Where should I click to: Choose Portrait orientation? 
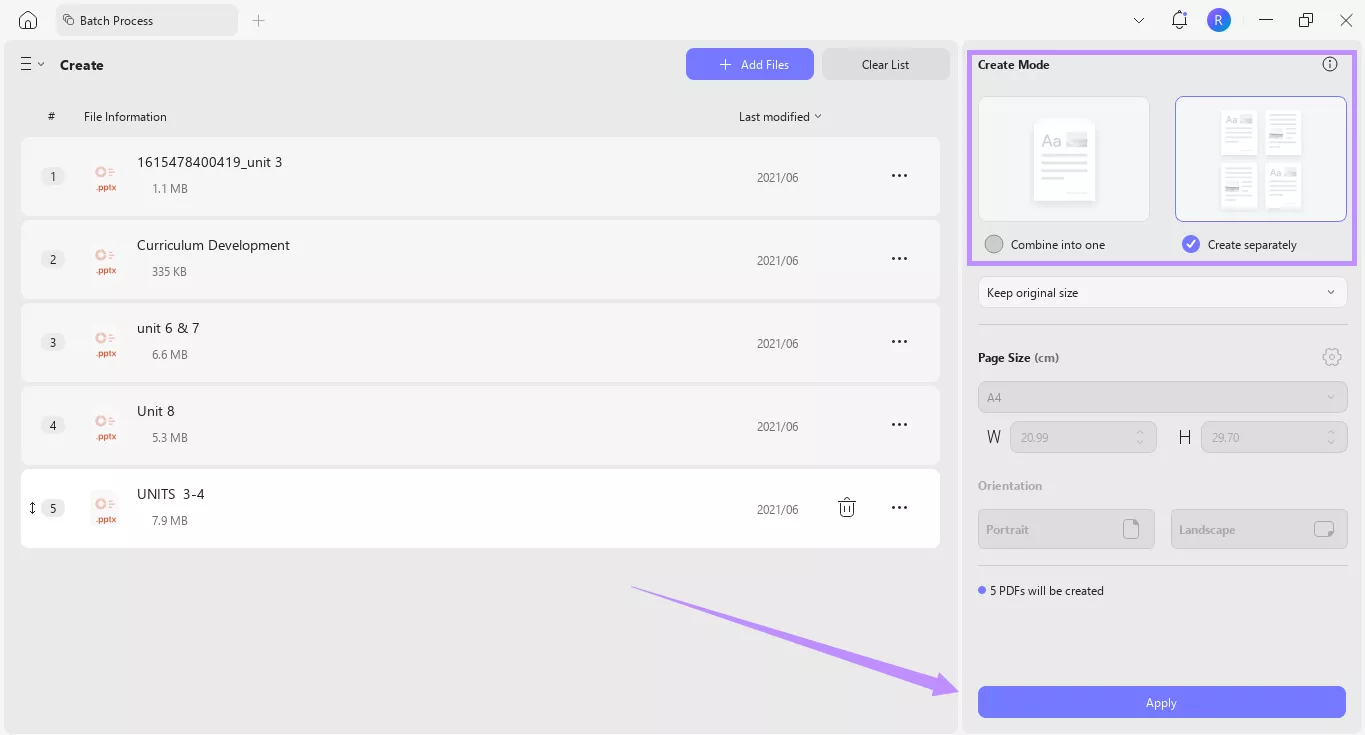1066,529
